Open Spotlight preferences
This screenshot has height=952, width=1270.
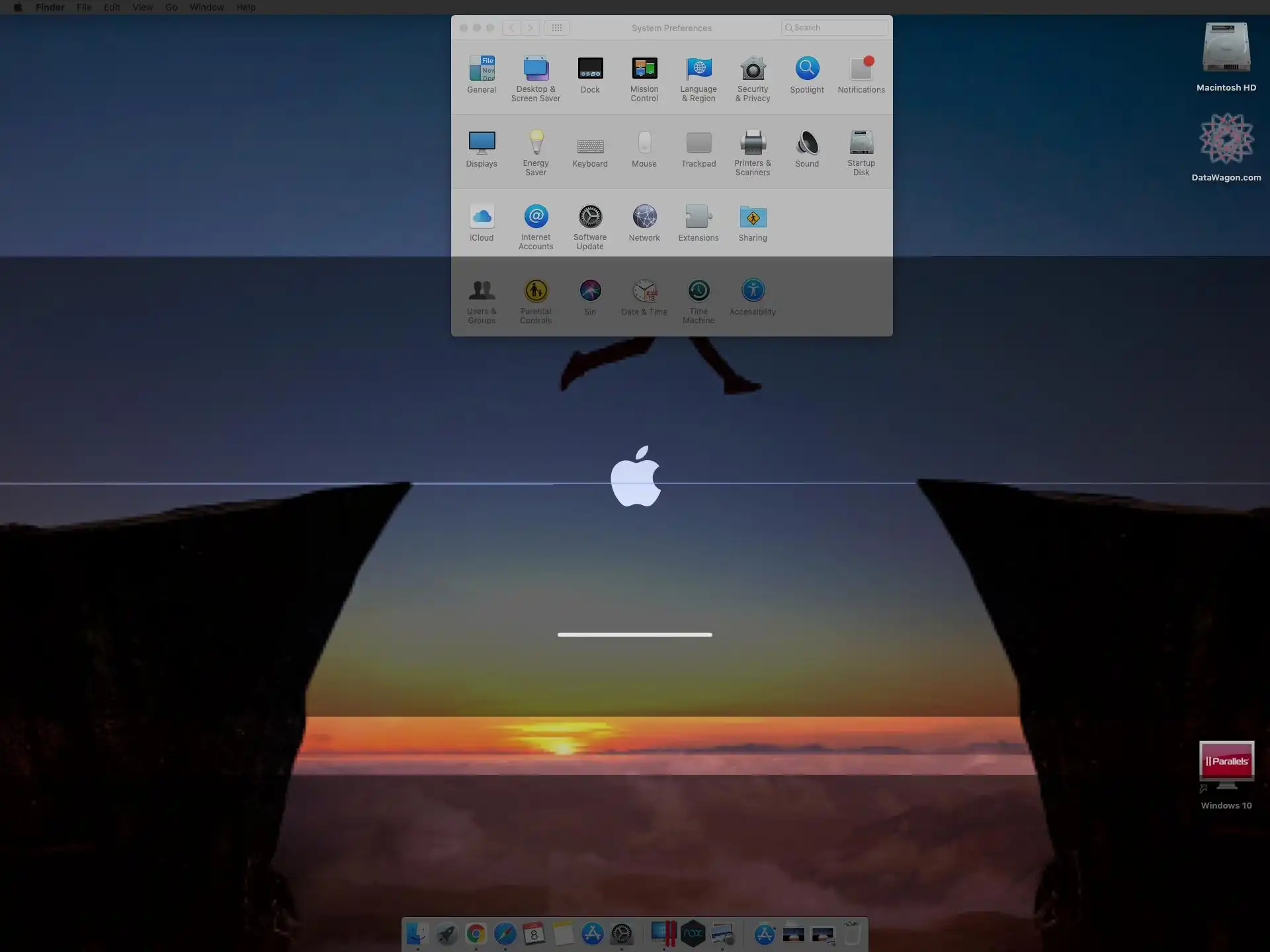tap(807, 69)
